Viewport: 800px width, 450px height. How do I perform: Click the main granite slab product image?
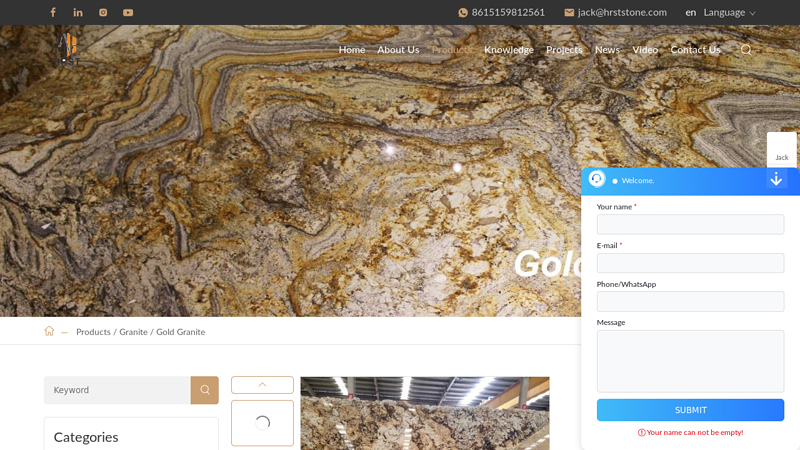[425, 413]
